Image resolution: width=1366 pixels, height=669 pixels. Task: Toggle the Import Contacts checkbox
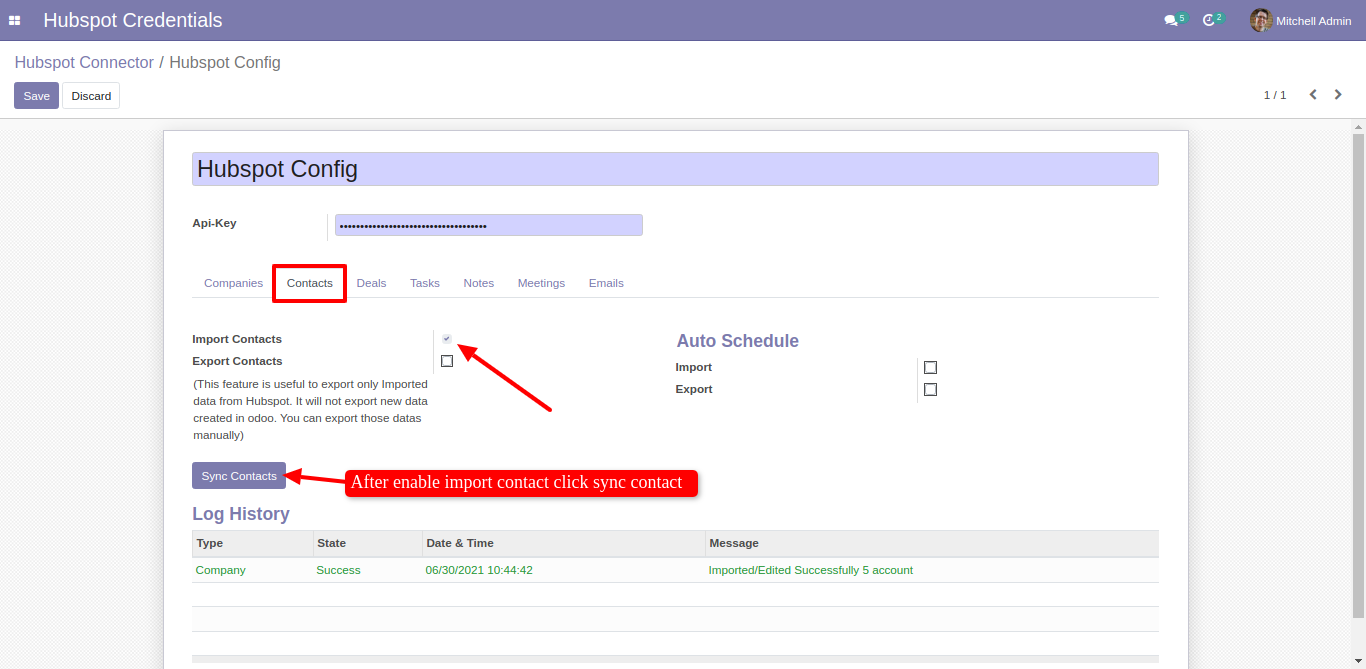(x=447, y=339)
